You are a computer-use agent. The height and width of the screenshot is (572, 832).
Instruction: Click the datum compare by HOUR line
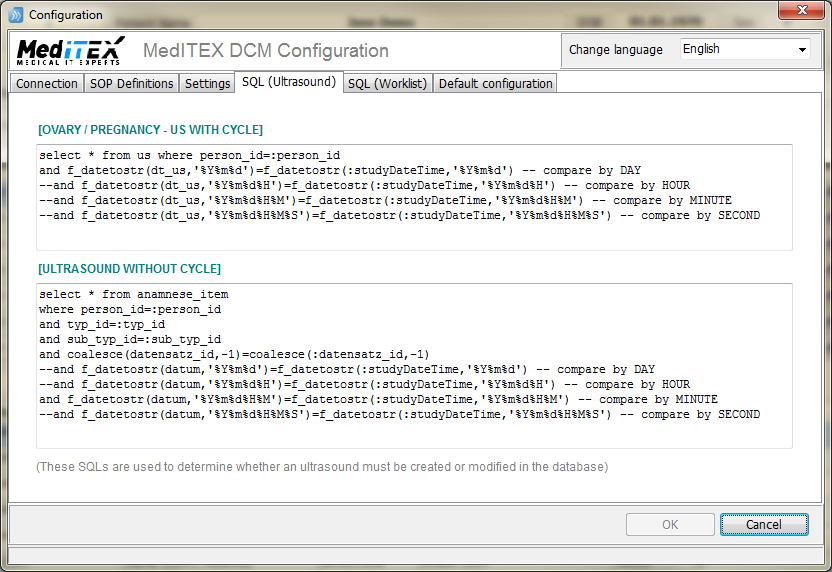365,384
